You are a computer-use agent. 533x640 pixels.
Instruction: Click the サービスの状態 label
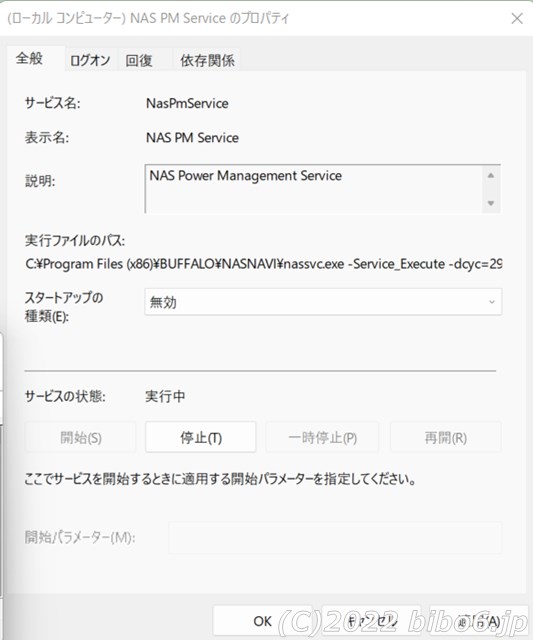pyautogui.click(x=65, y=396)
